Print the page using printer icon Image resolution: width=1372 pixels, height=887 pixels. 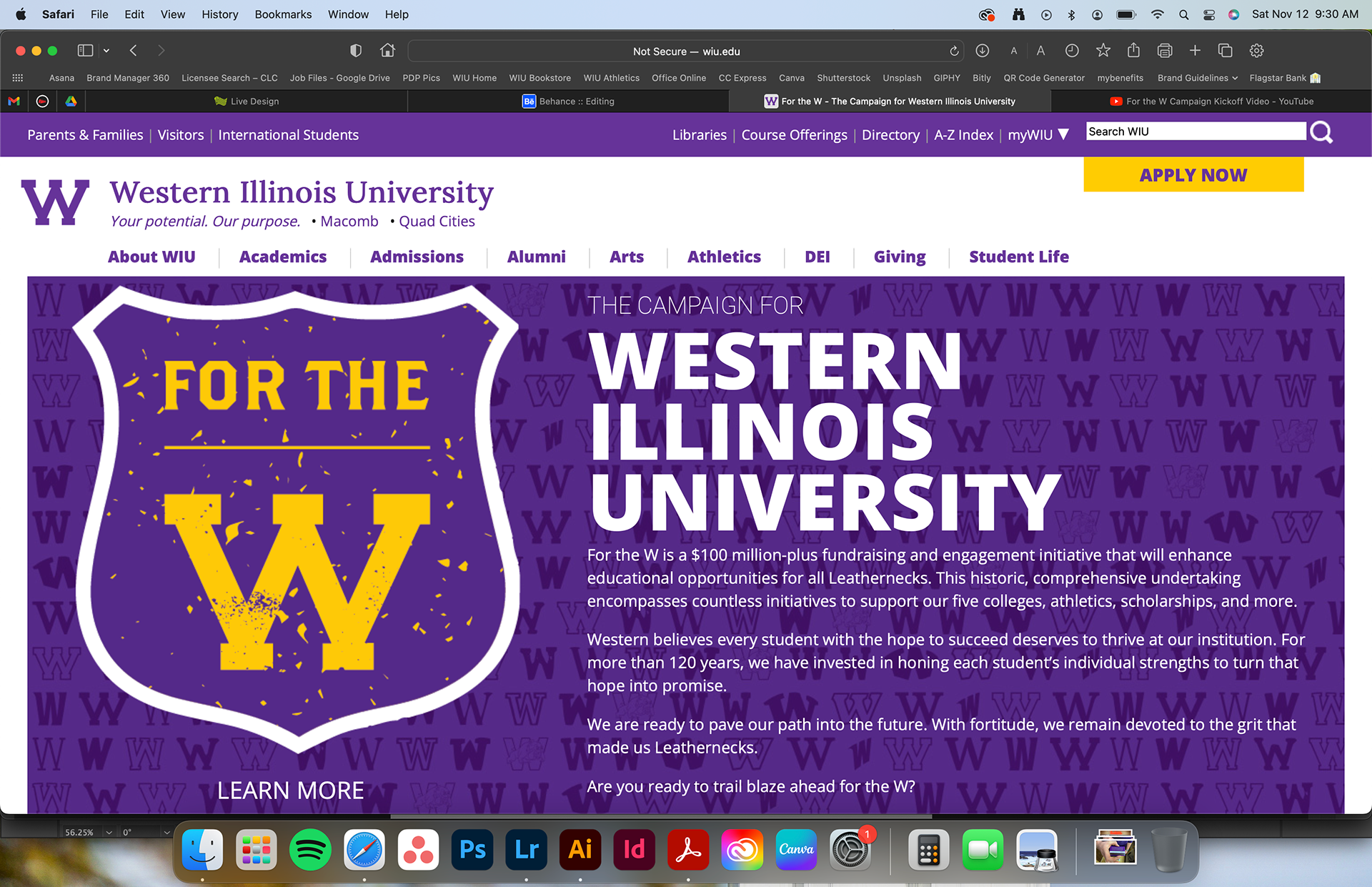[1165, 51]
